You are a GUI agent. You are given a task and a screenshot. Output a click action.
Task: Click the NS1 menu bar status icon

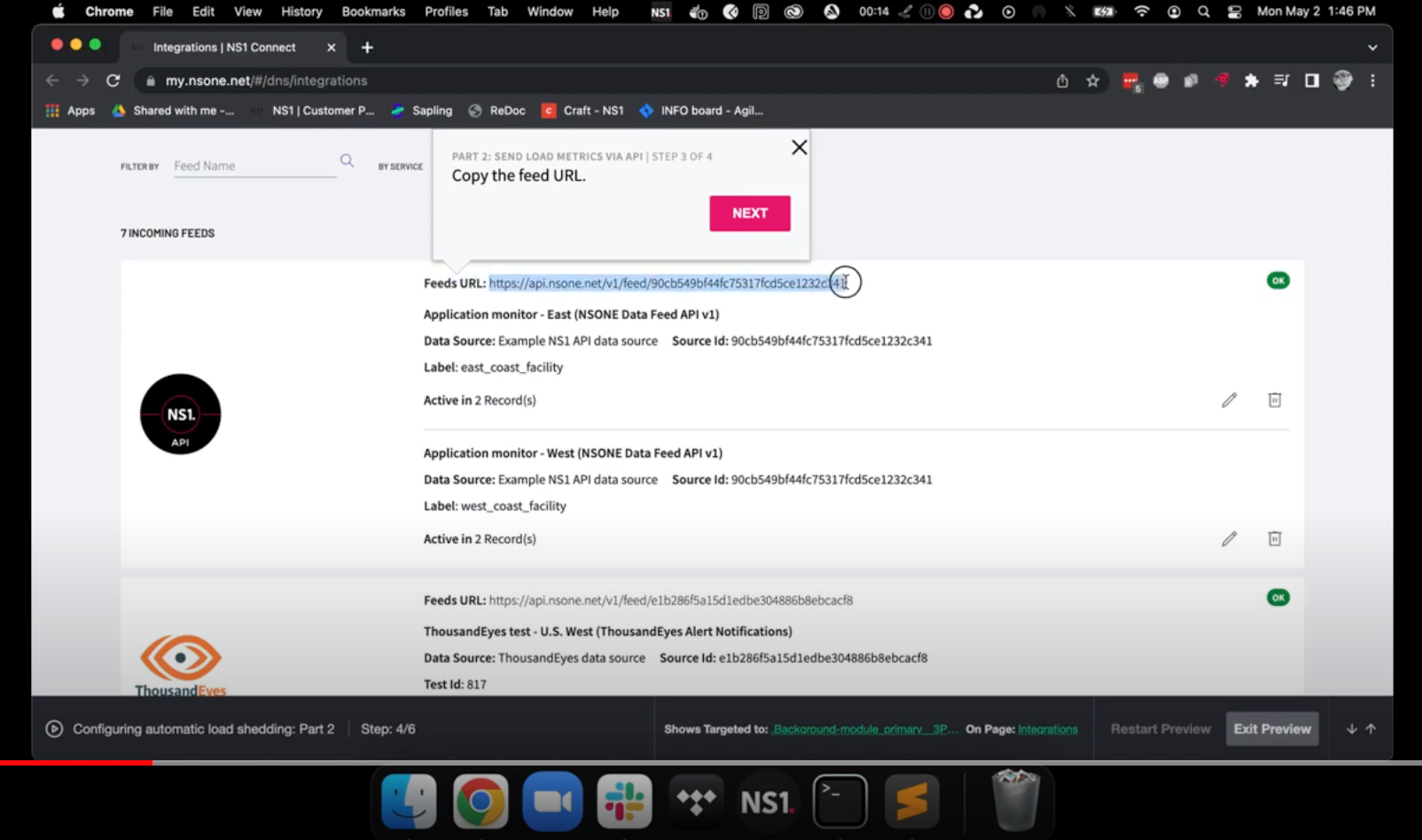[660, 12]
